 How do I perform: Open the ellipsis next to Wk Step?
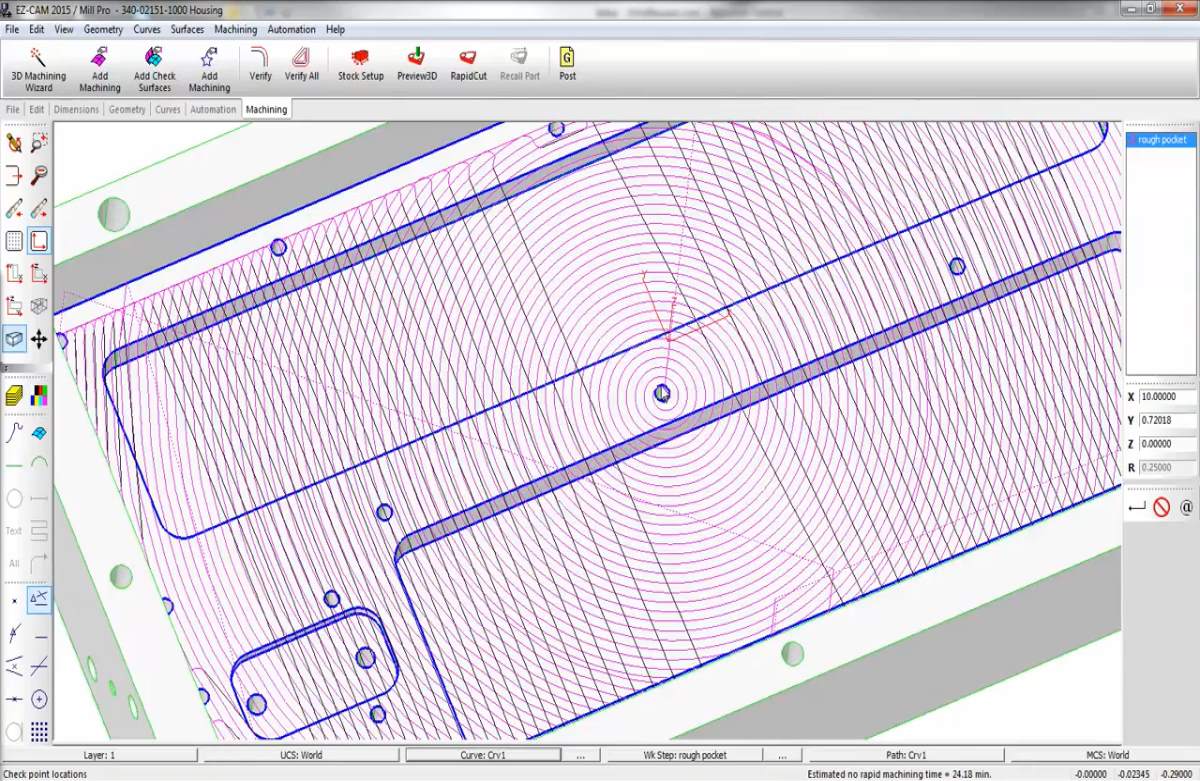coord(782,755)
